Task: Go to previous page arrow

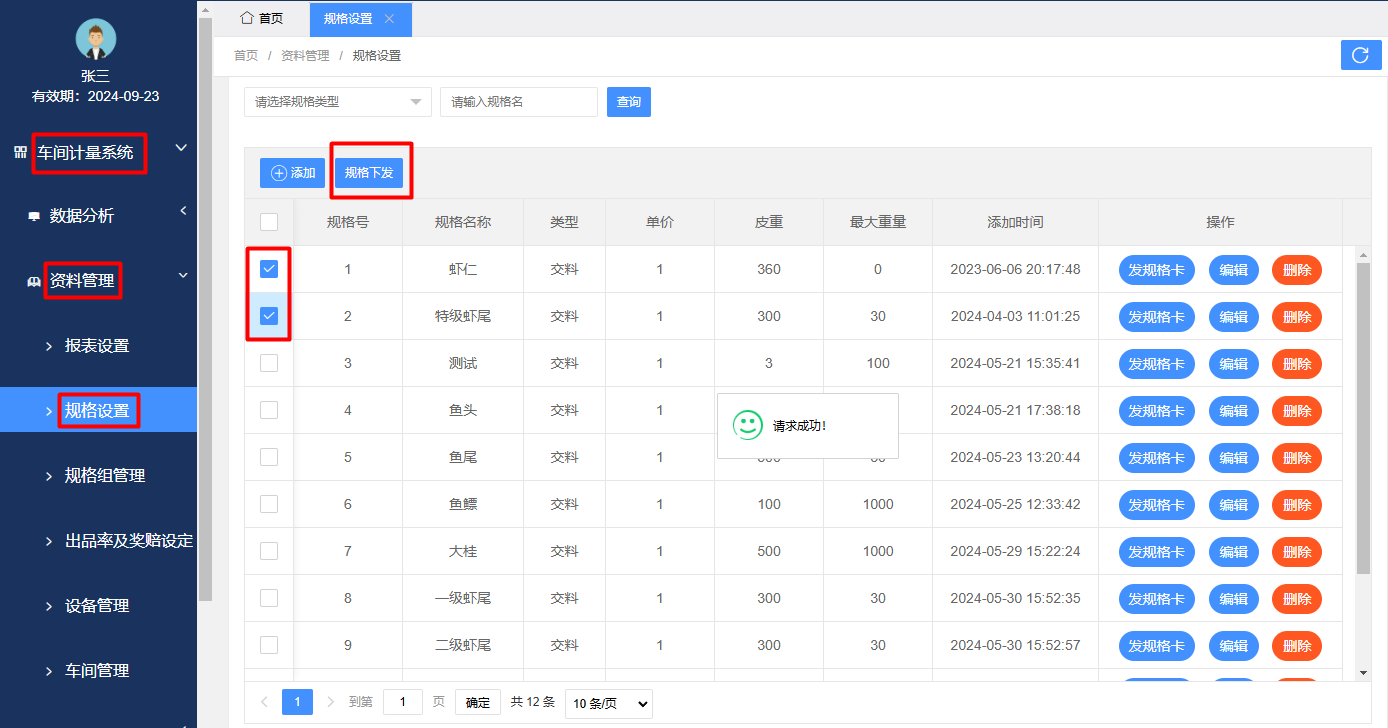Action: [264, 702]
